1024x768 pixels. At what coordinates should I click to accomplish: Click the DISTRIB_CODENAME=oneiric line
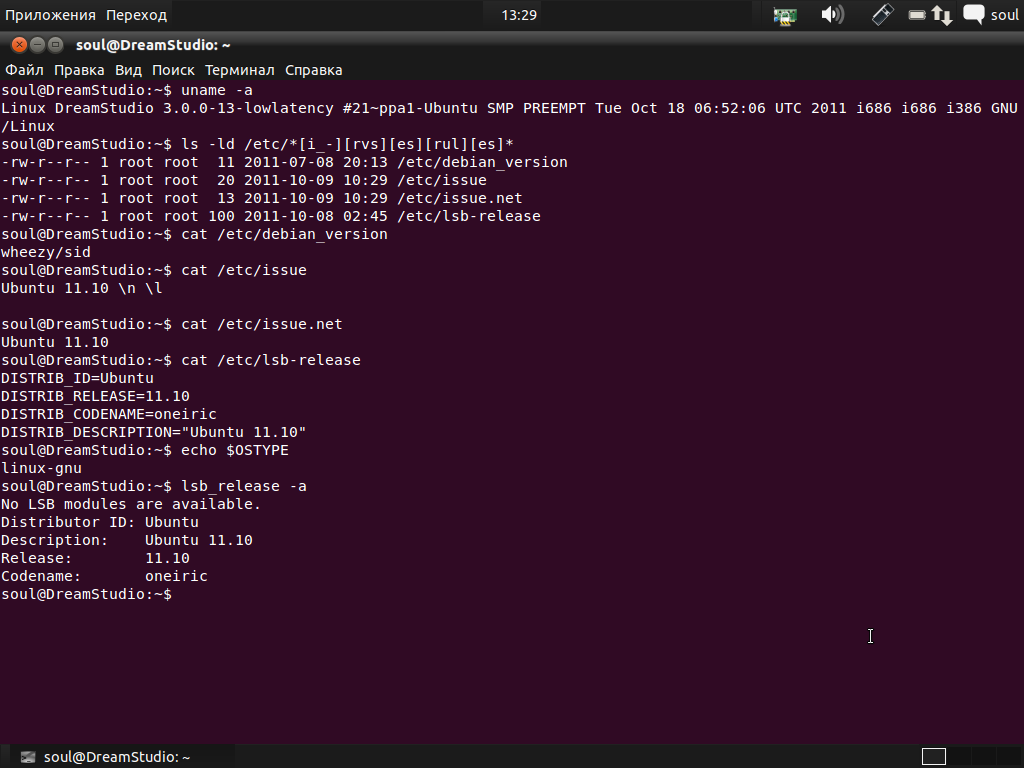[x=108, y=414]
